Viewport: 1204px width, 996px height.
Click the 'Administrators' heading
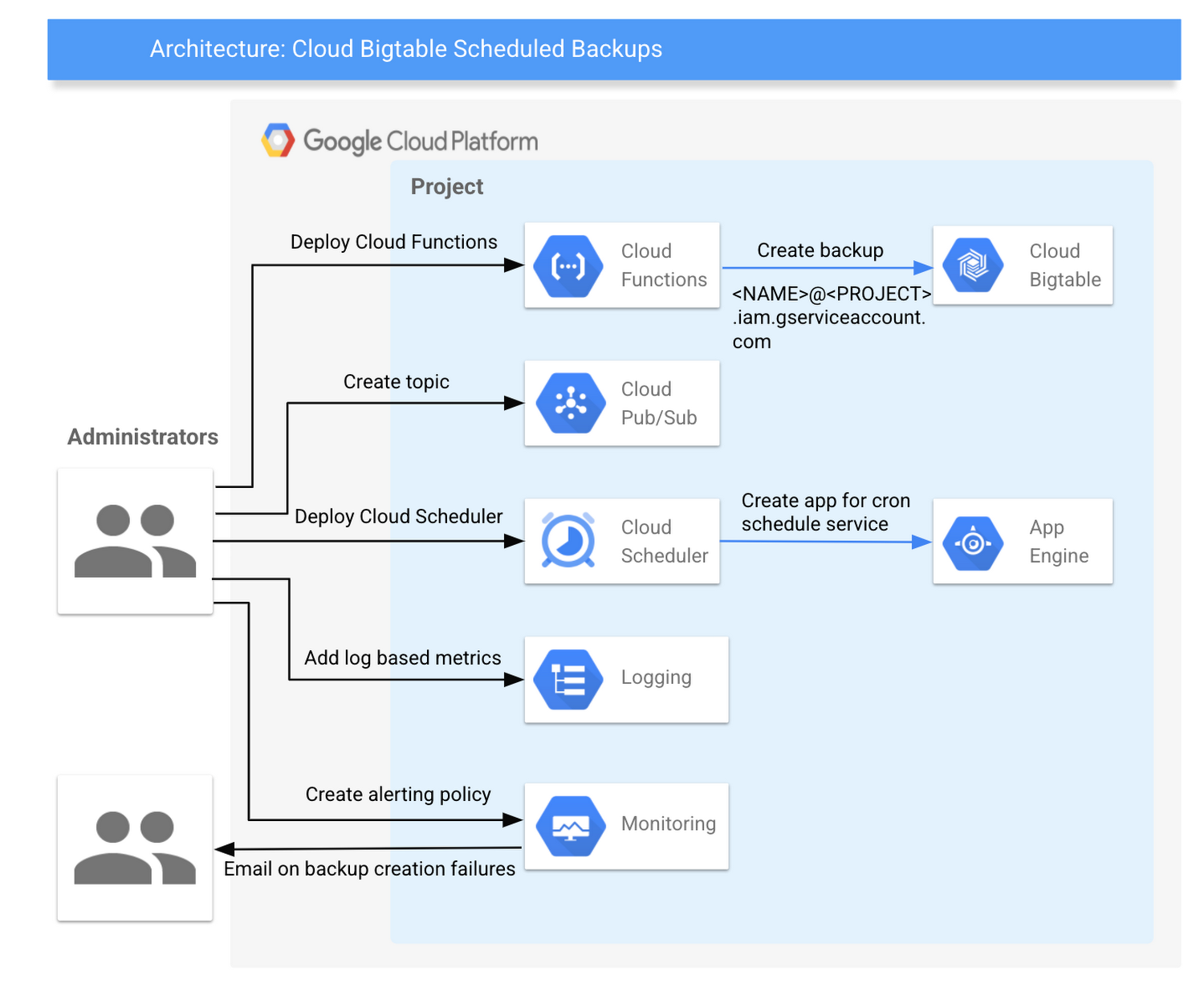coord(143,437)
